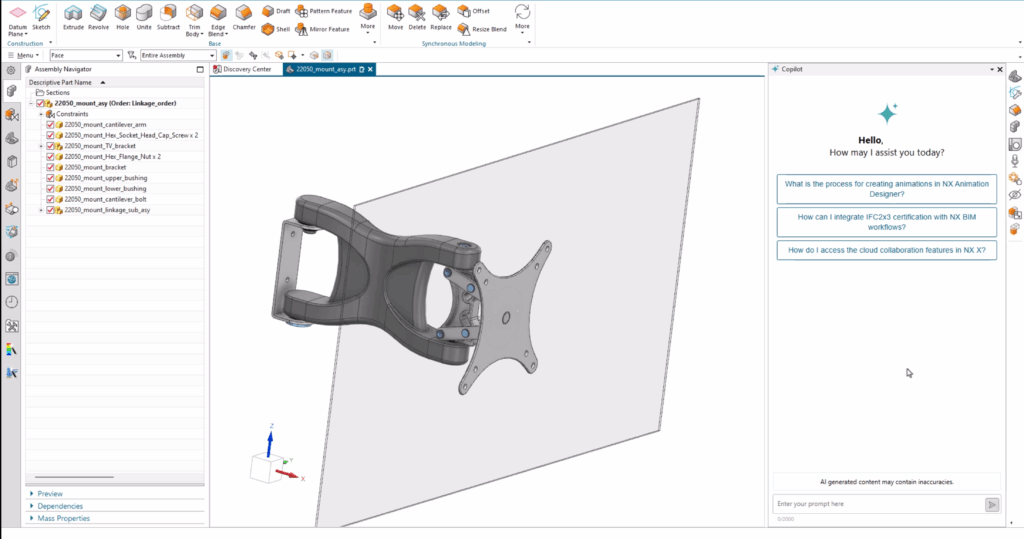Open the Entire Assembly scope dropdown
Screen dimensions: 1024x539
click(x=176, y=55)
